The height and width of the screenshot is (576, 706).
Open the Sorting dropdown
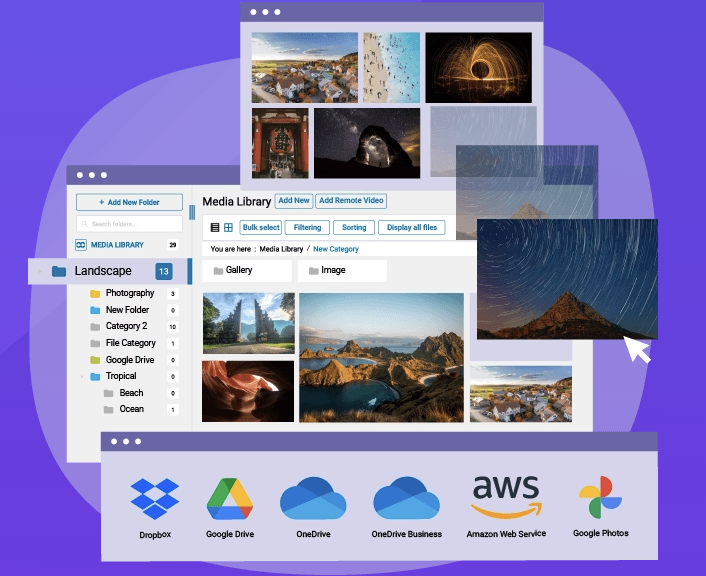pyautogui.click(x=354, y=228)
